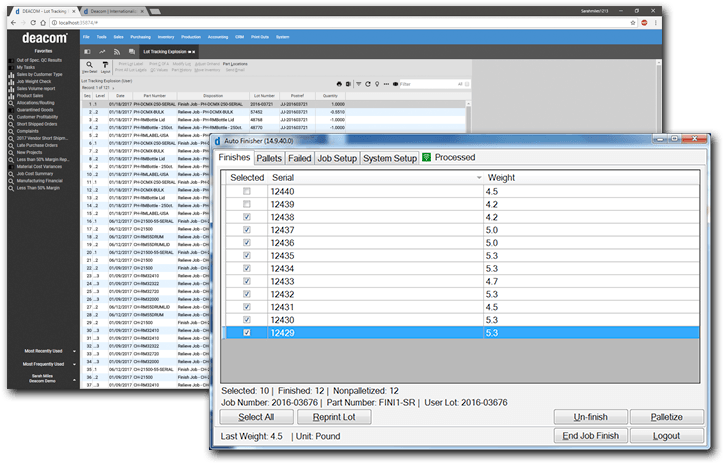Click the filter funnel icon above lot grid
Screen dimensions: 723x463
359,84
